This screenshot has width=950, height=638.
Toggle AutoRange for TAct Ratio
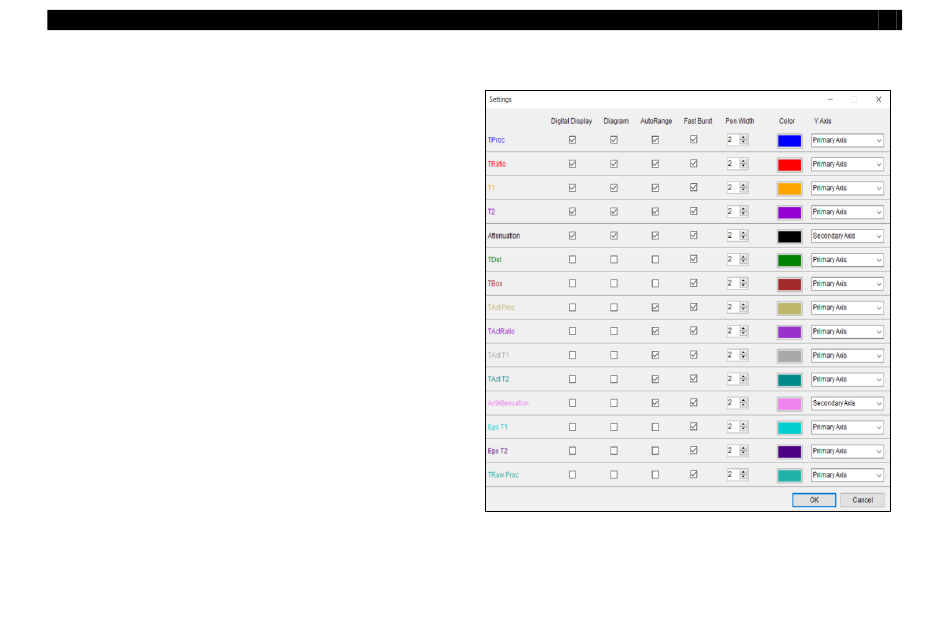point(655,331)
